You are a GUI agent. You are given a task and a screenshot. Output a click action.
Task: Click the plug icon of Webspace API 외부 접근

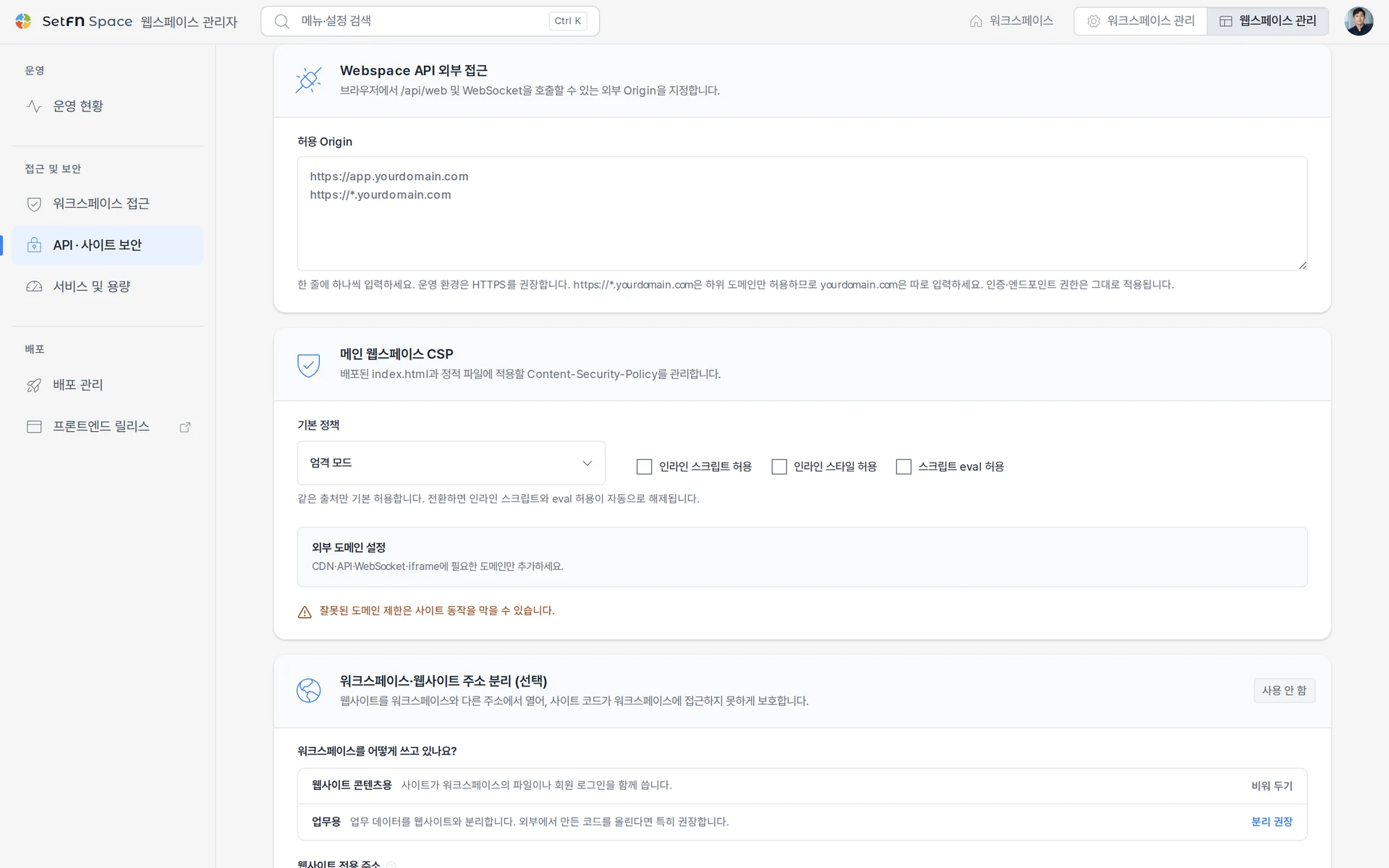(x=309, y=80)
